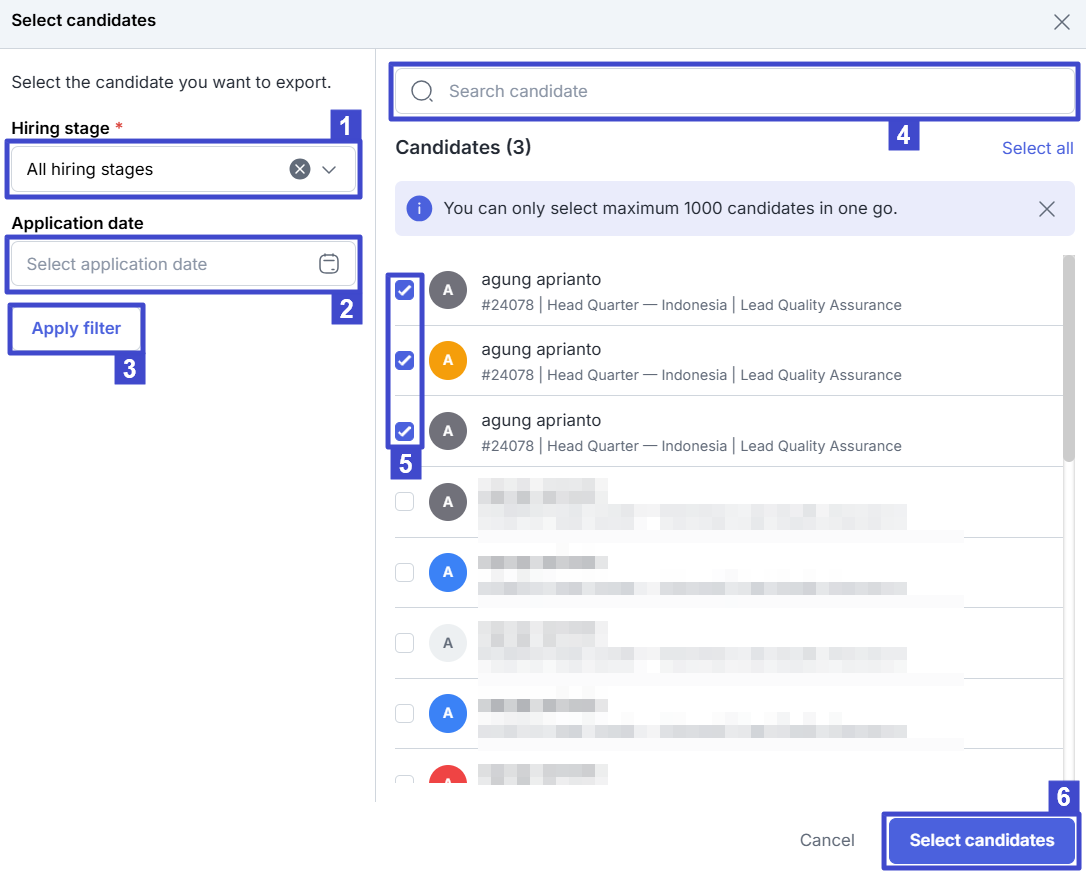Uncheck the third agung aprianto checkbox
Screen dimensions: 1086x875
click(x=404, y=431)
